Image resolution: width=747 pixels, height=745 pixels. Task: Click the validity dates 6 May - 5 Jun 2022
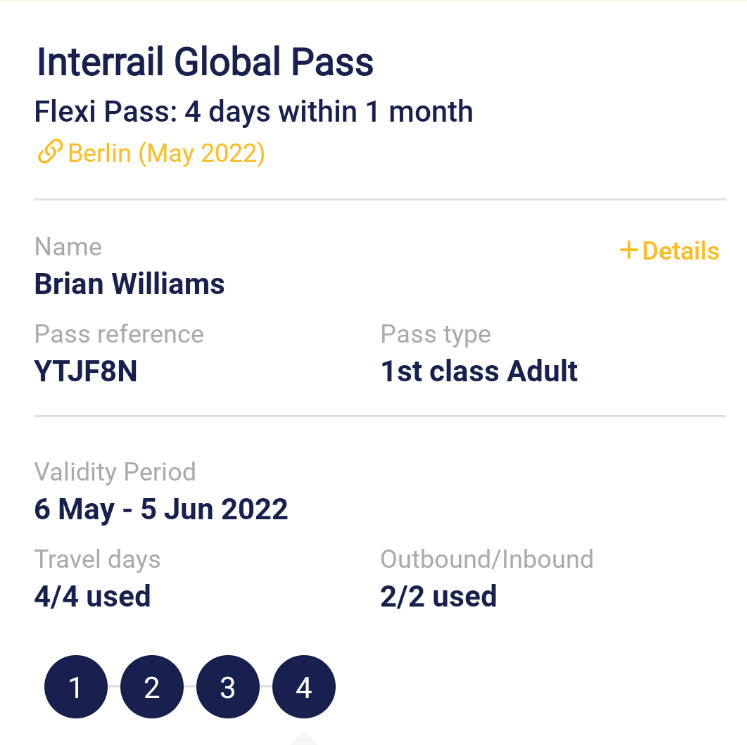click(x=161, y=509)
